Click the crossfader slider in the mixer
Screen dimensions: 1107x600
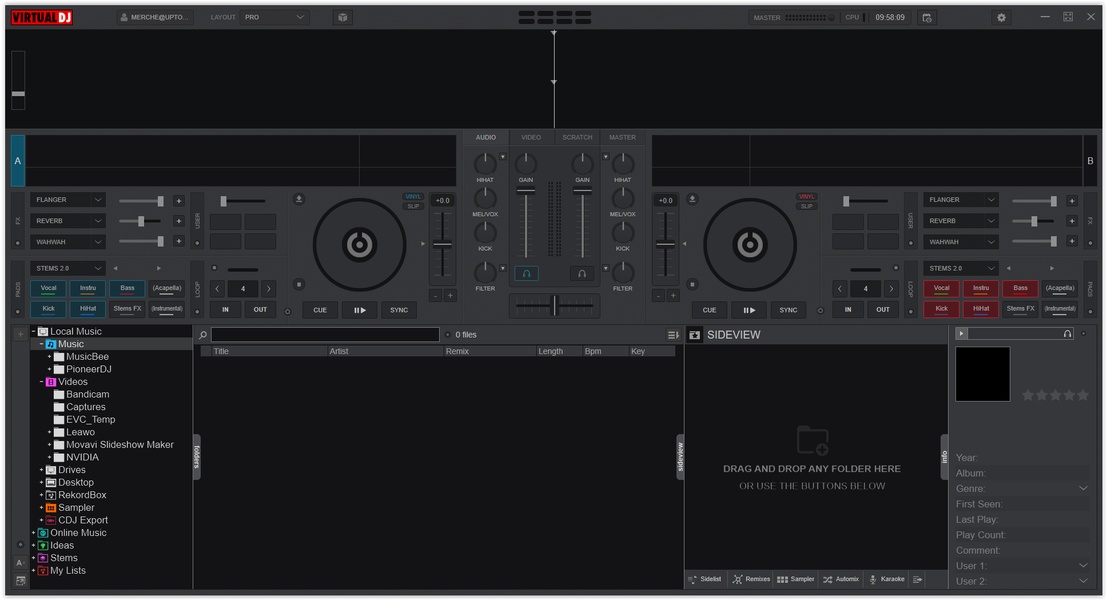click(x=554, y=306)
